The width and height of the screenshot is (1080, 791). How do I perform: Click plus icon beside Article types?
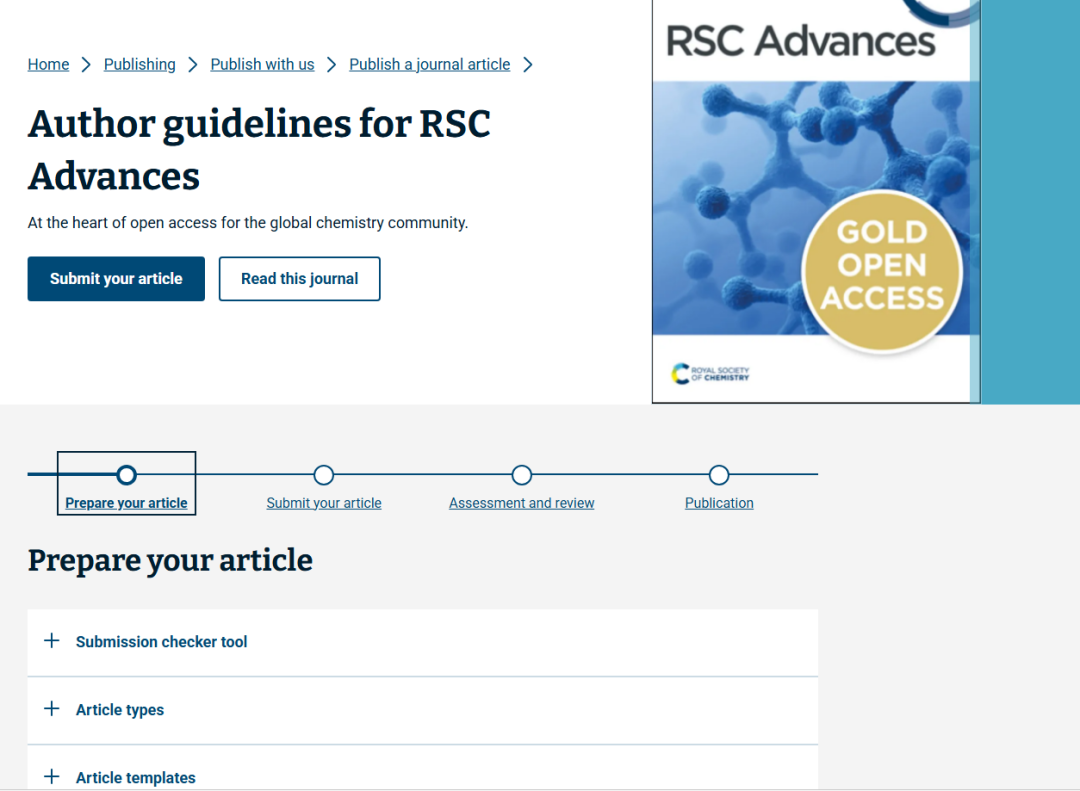coord(52,708)
